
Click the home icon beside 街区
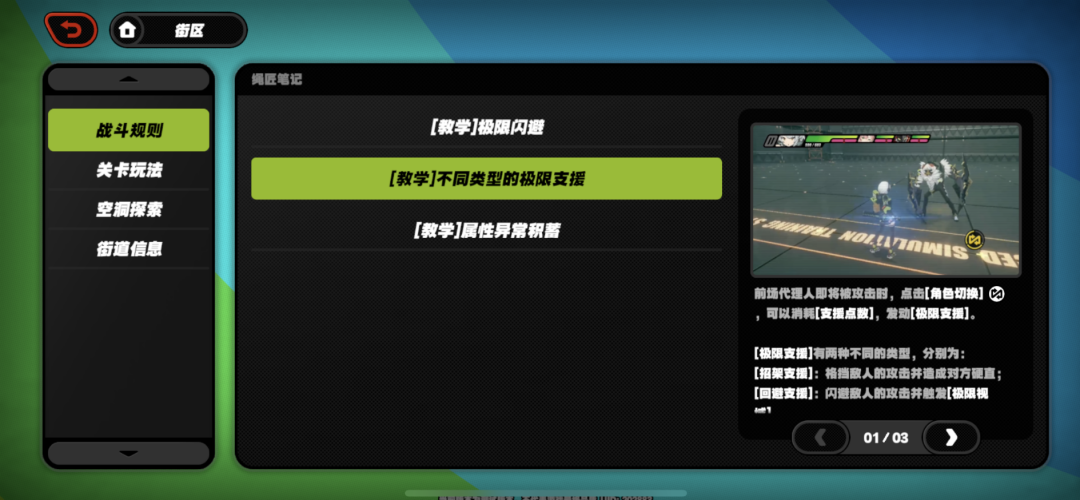tap(127, 30)
